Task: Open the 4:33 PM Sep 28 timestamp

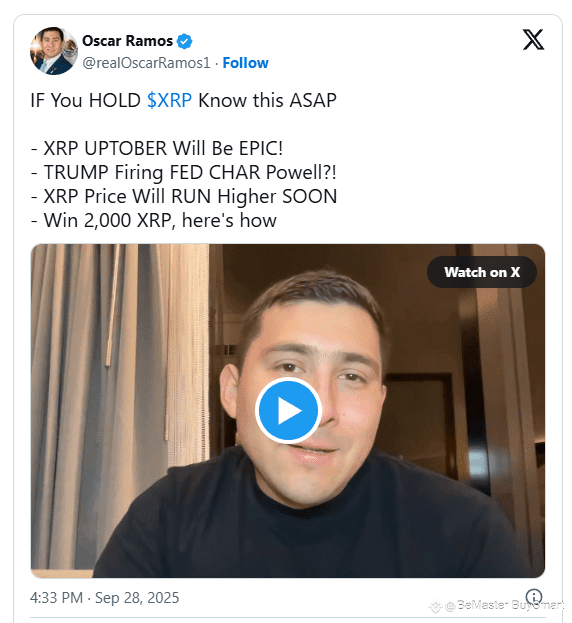Action: point(104,598)
